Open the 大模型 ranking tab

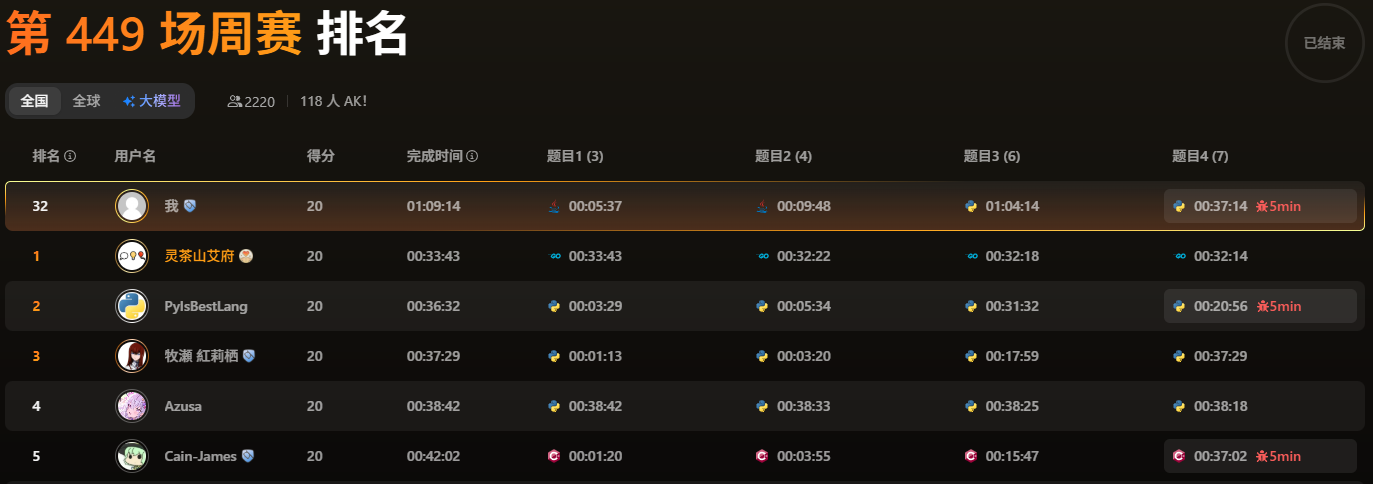152,101
